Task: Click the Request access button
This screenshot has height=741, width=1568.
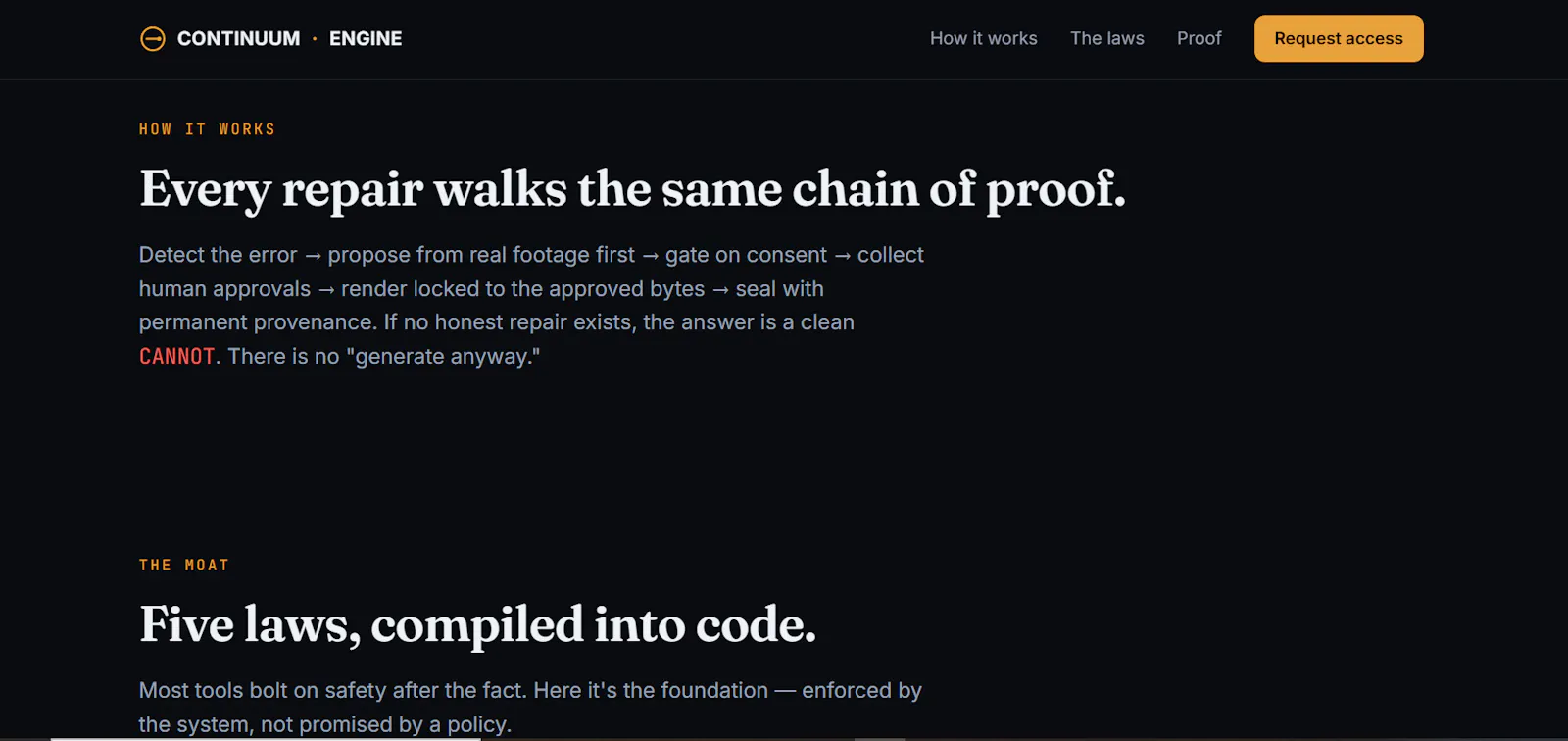Action: [x=1339, y=38]
